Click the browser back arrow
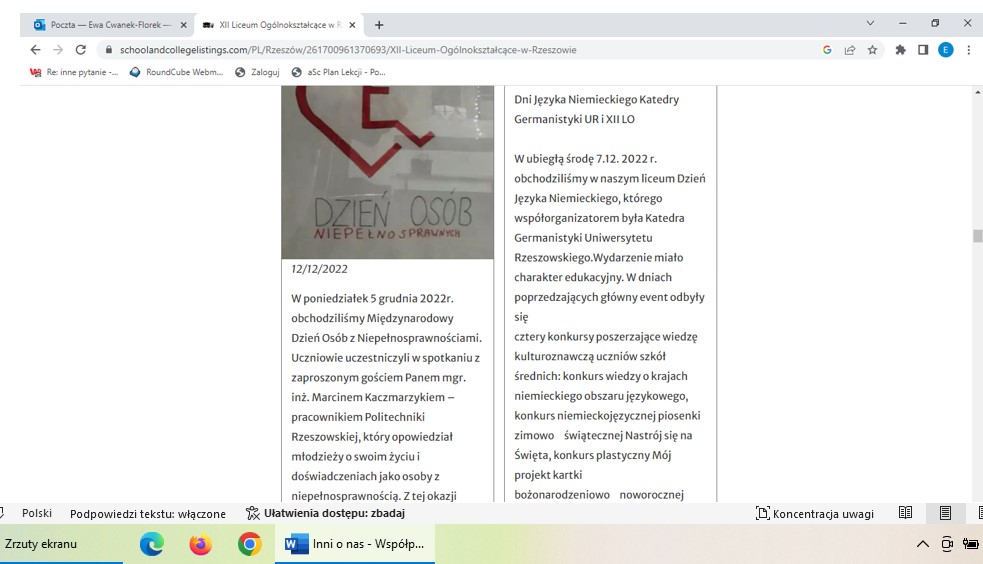 [x=35, y=49]
